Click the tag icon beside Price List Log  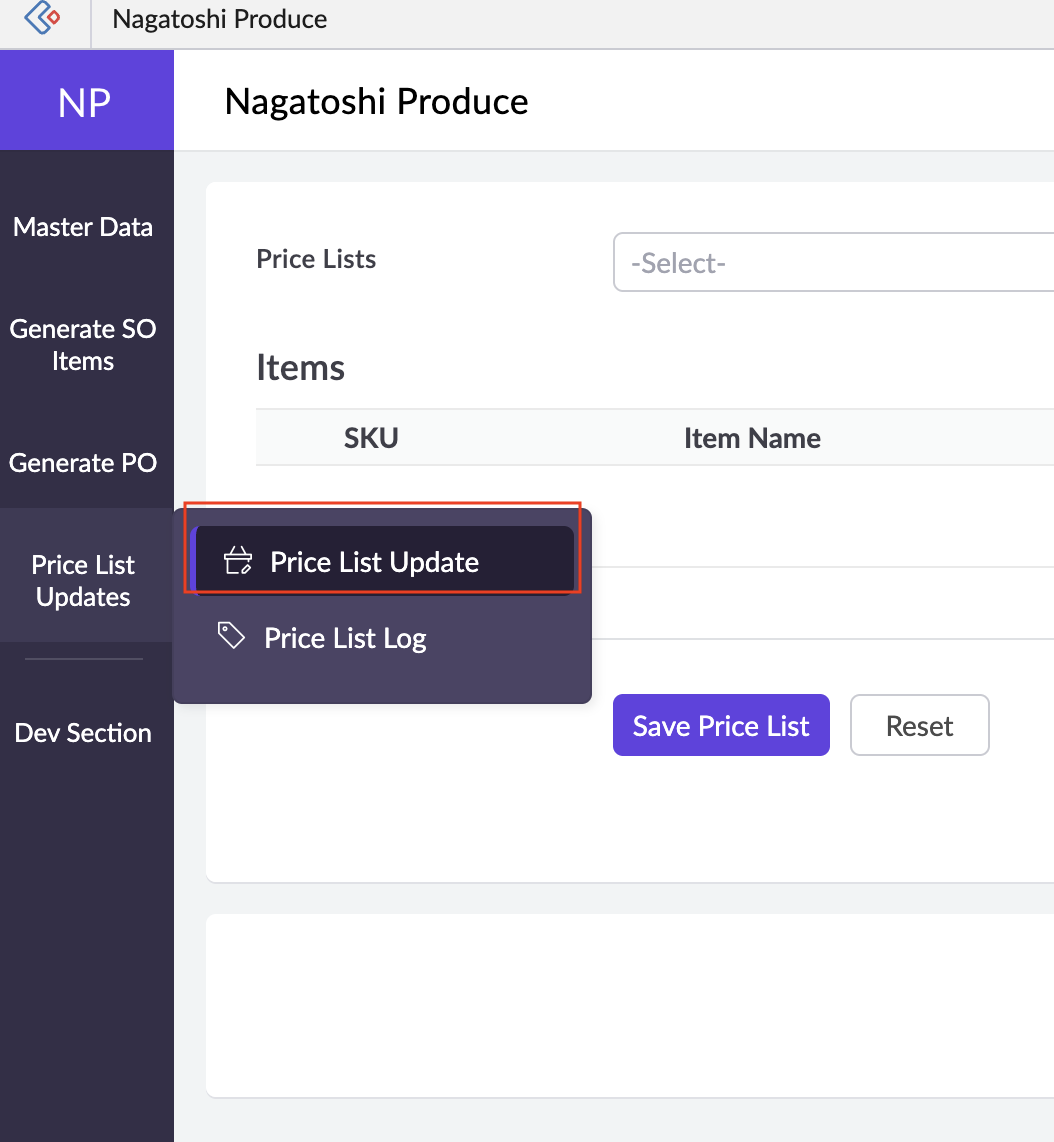click(232, 636)
